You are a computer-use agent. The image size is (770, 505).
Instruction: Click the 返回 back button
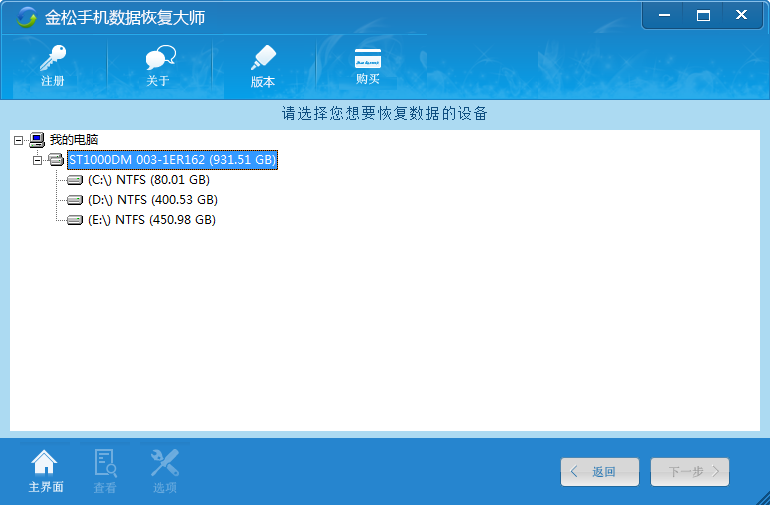click(x=600, y=472)
